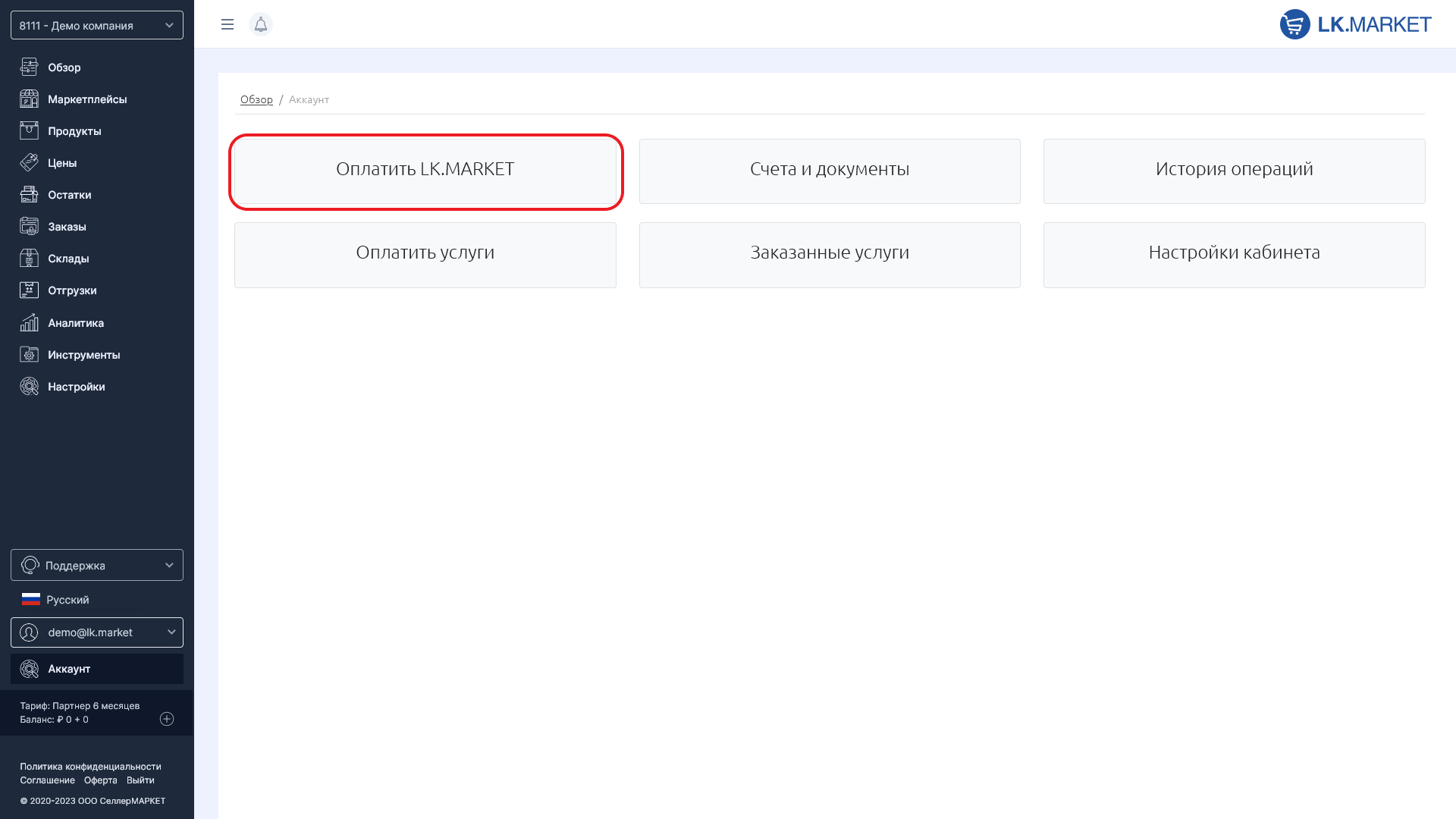Click the Склады menu label
1456x819 pixels.
68,259
